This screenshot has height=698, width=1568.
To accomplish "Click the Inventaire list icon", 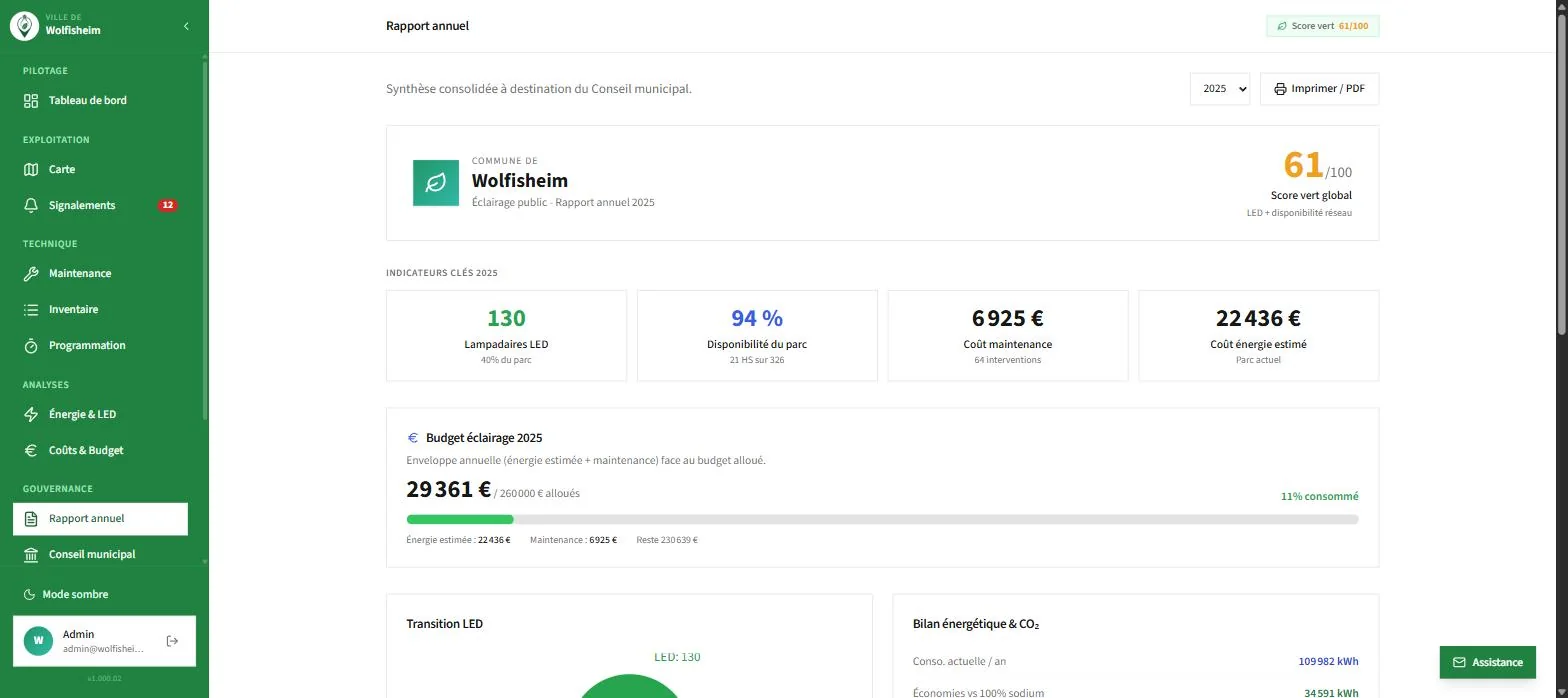I will [x=31, y=309].
